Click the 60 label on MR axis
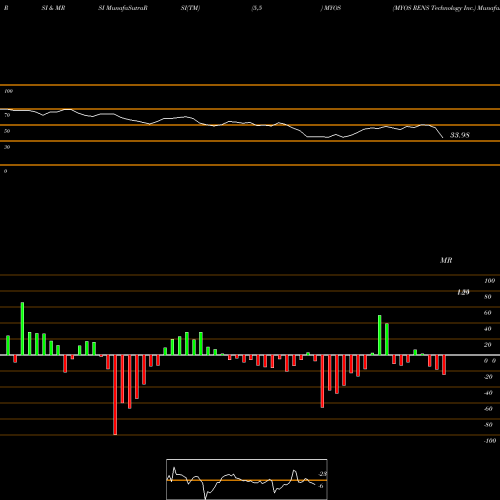Image resolution: width=500 pixels, height=500 pixels. pos(488,313)
